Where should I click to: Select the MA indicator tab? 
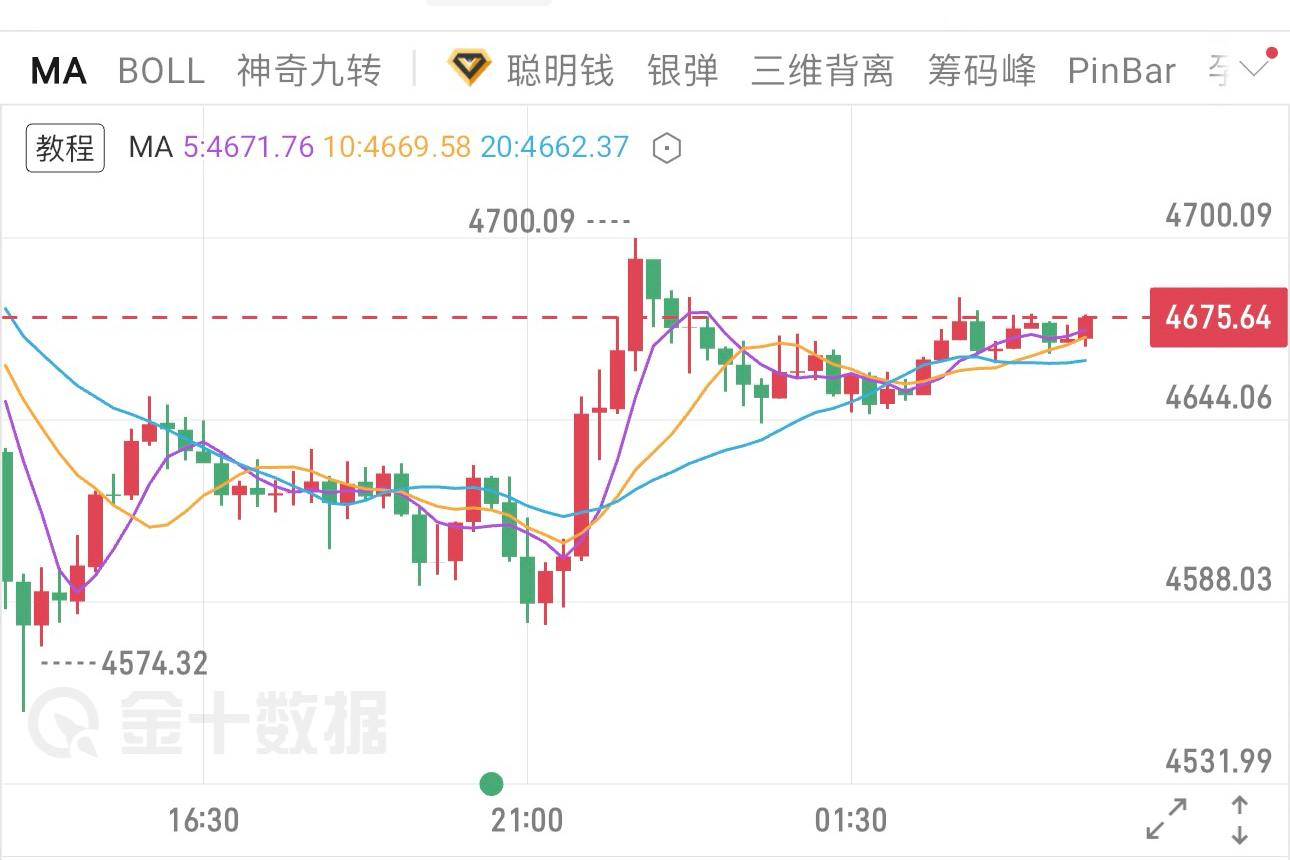58,71
